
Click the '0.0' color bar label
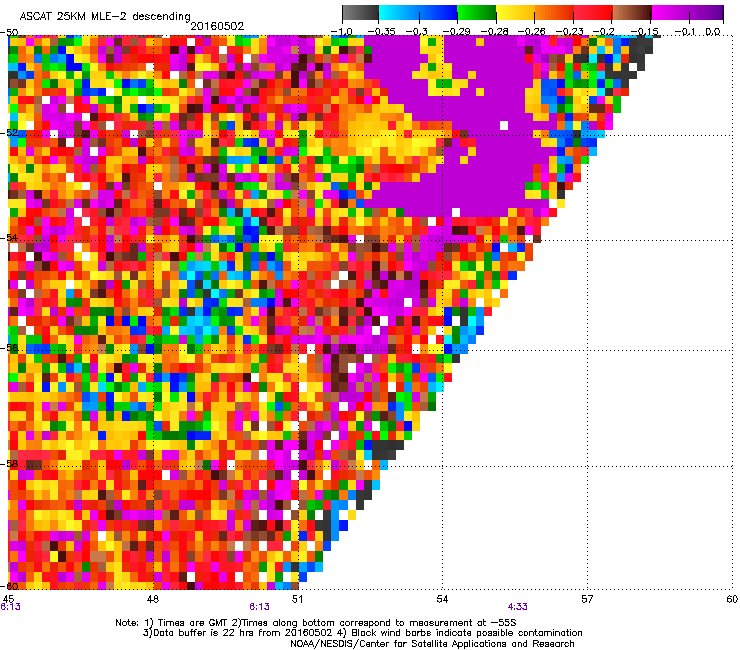(x=713, y=32)
